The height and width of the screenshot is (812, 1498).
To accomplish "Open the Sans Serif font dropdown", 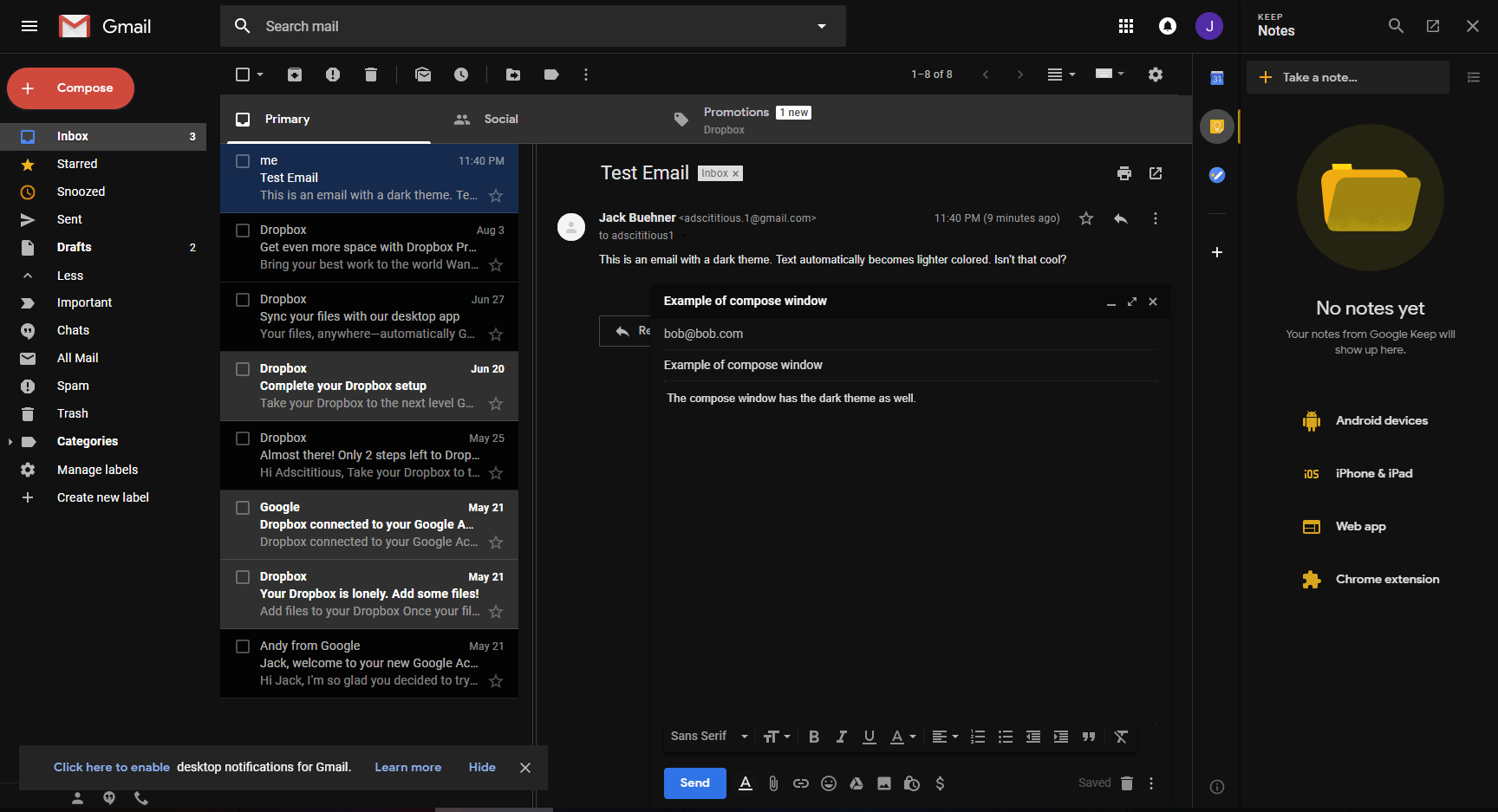I will click(707, 736).
